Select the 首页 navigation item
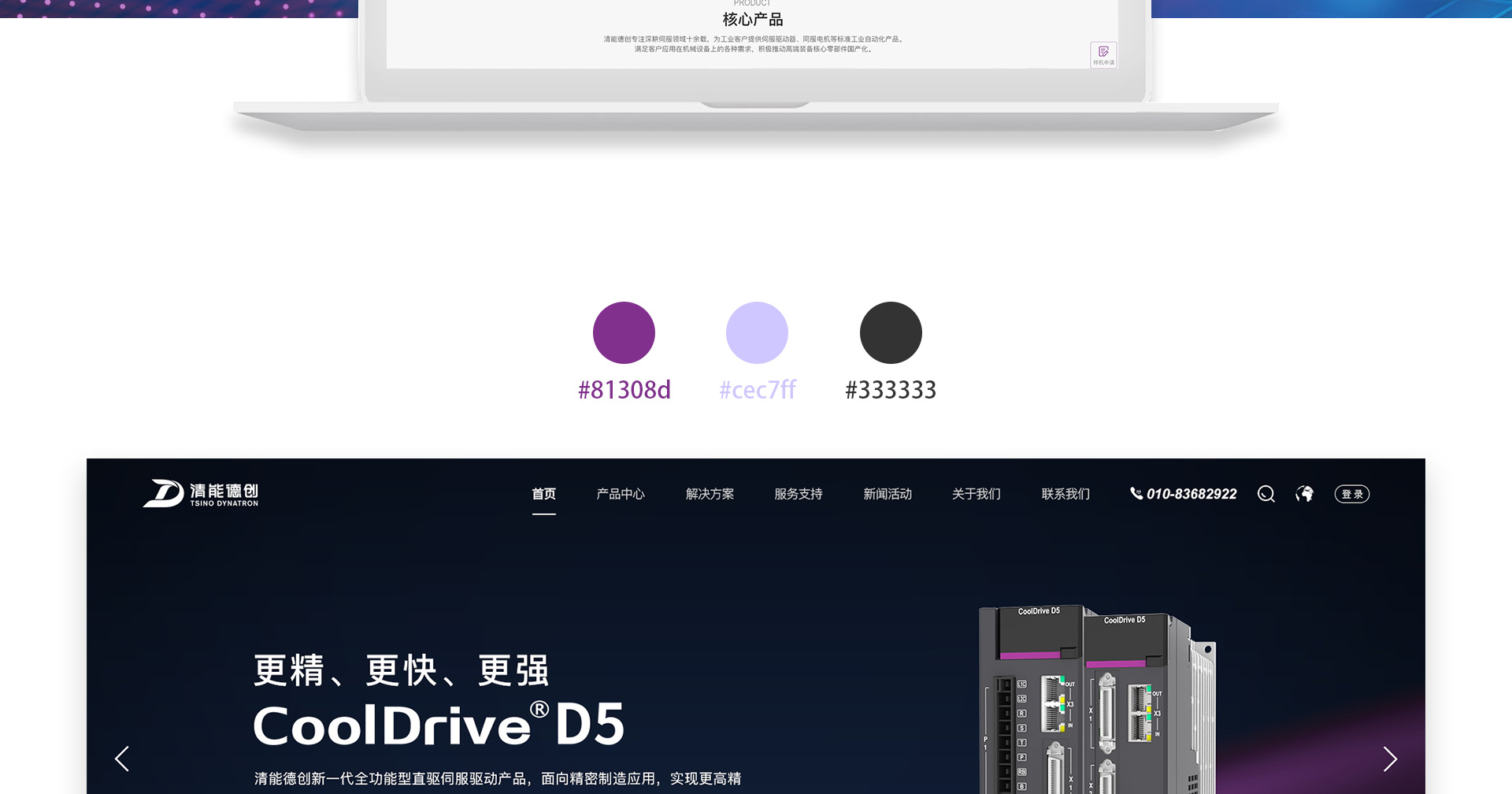 point(543,494)
